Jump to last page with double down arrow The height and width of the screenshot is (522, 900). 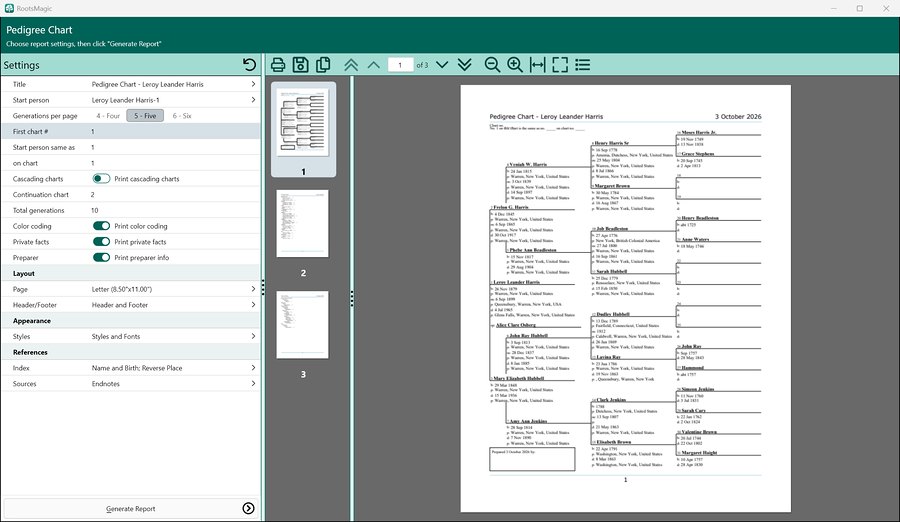coord(465,65)
